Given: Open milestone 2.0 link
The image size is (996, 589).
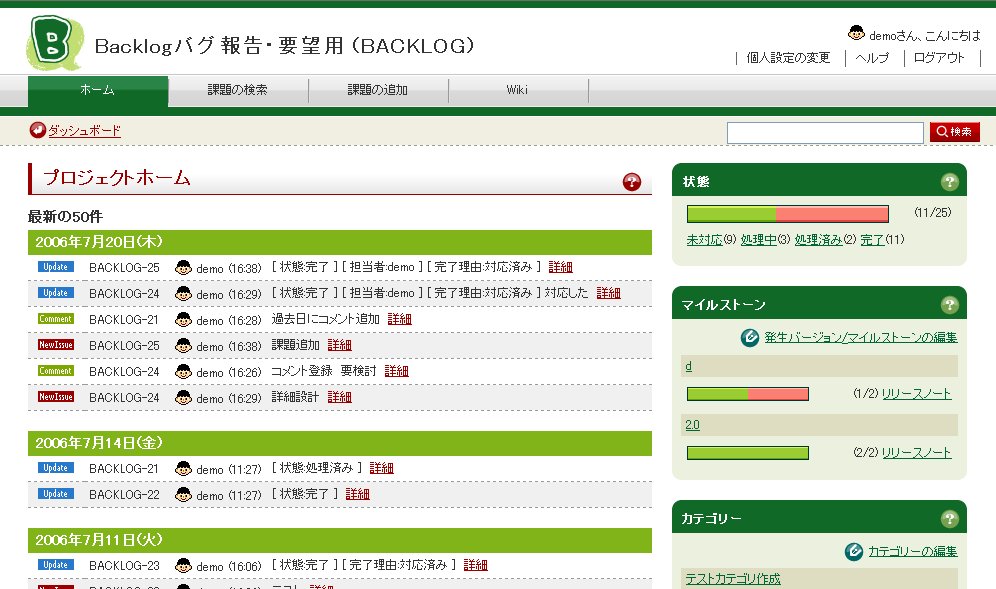Looking at the screenshot, I should (692, 425).
